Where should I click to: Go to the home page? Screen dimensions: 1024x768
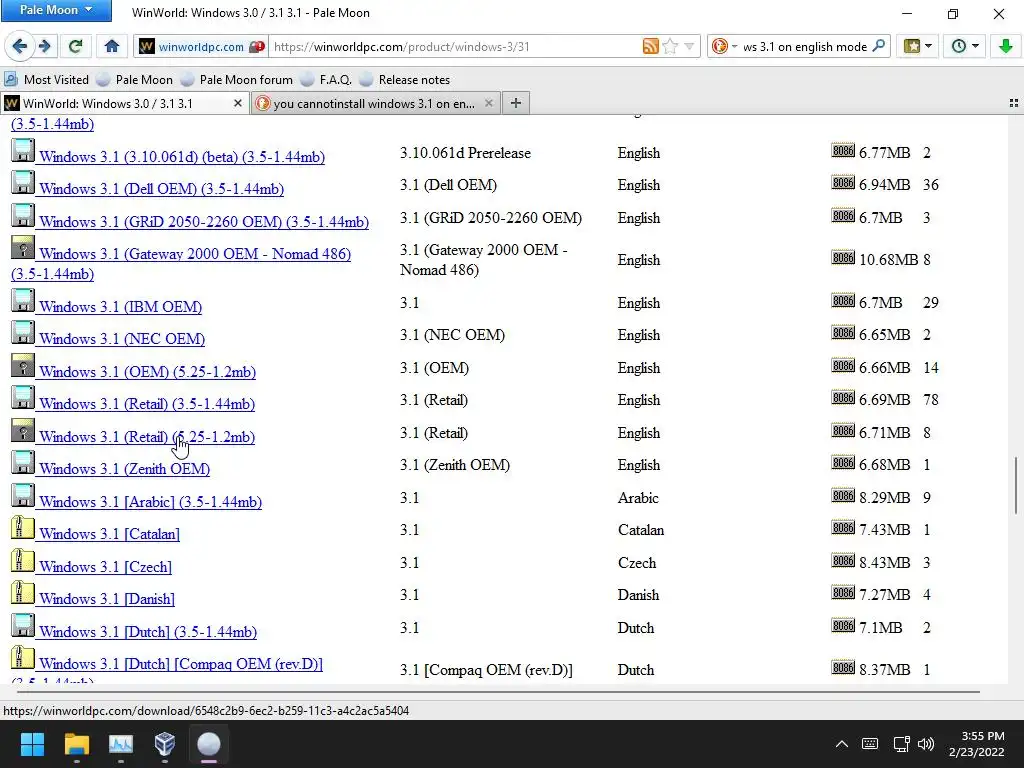pyautogui.click(x=112, y=46)
